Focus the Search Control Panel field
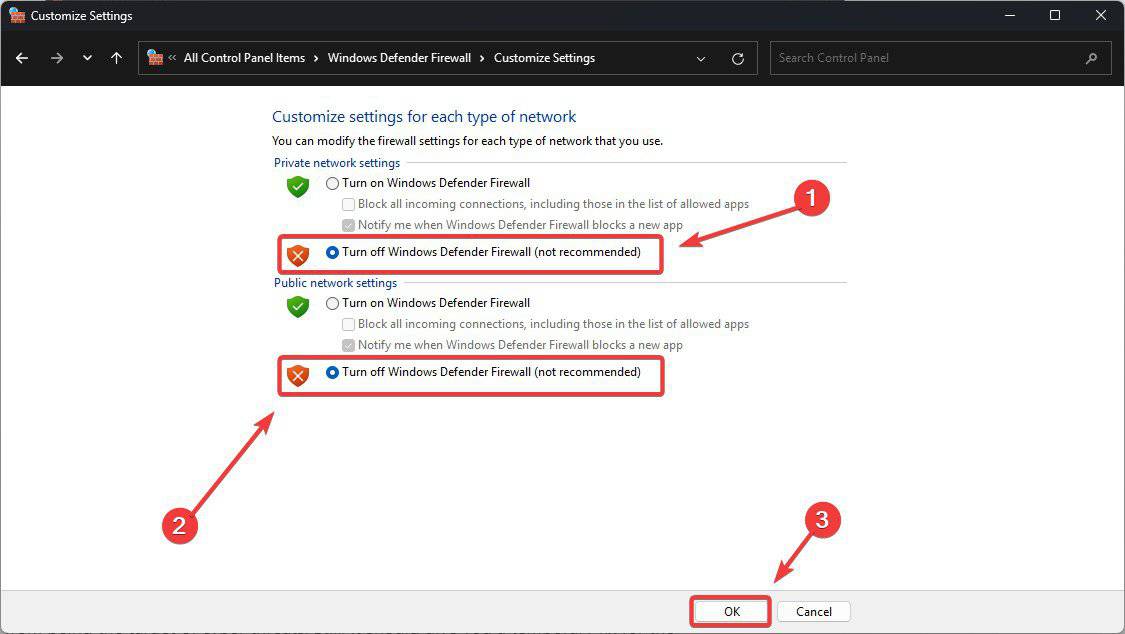Screen dimensions: 1125x634 point(940,58)
